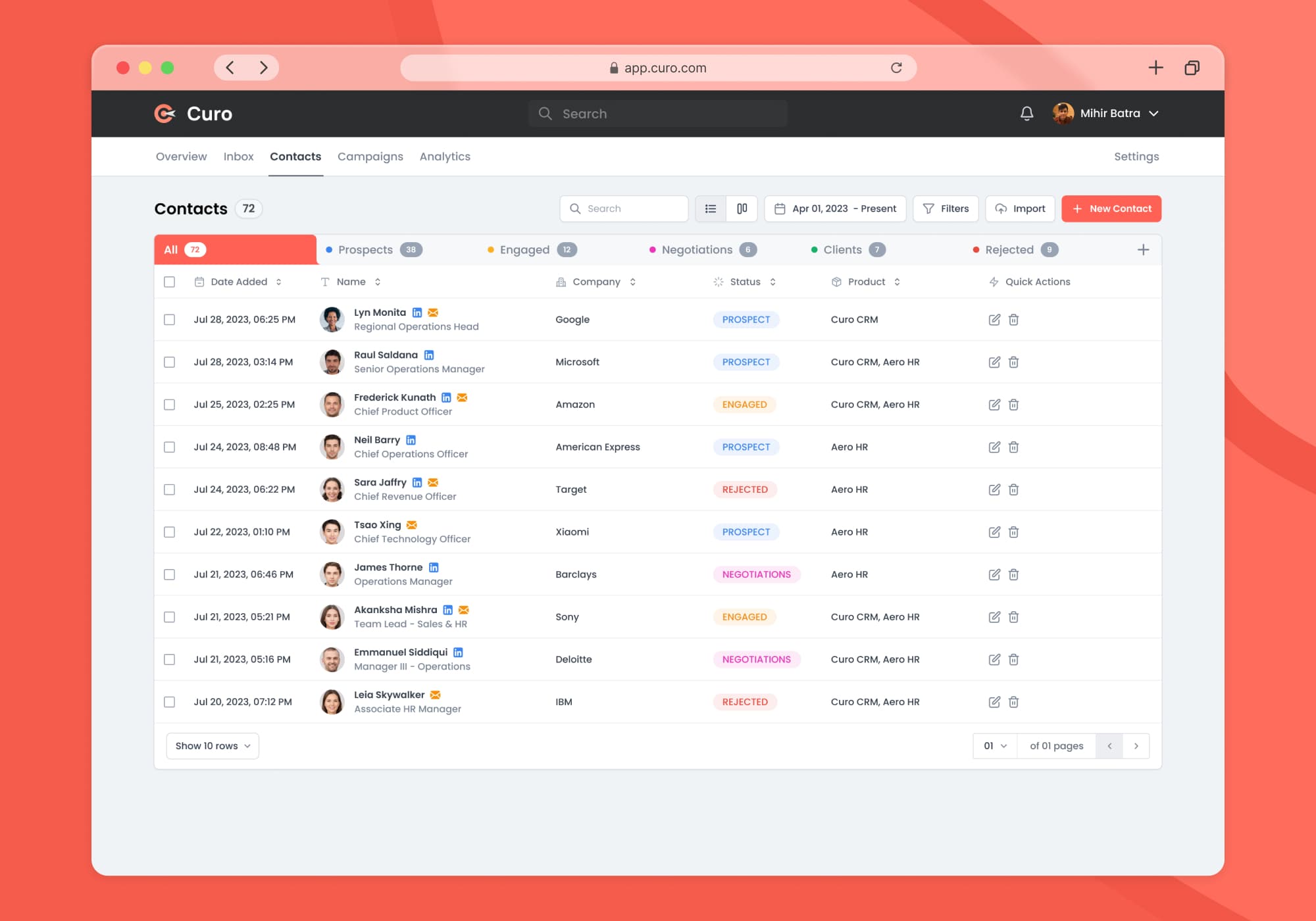
Task: Open Neil Barry's LinkedIn profile icon
Action: 411,440
